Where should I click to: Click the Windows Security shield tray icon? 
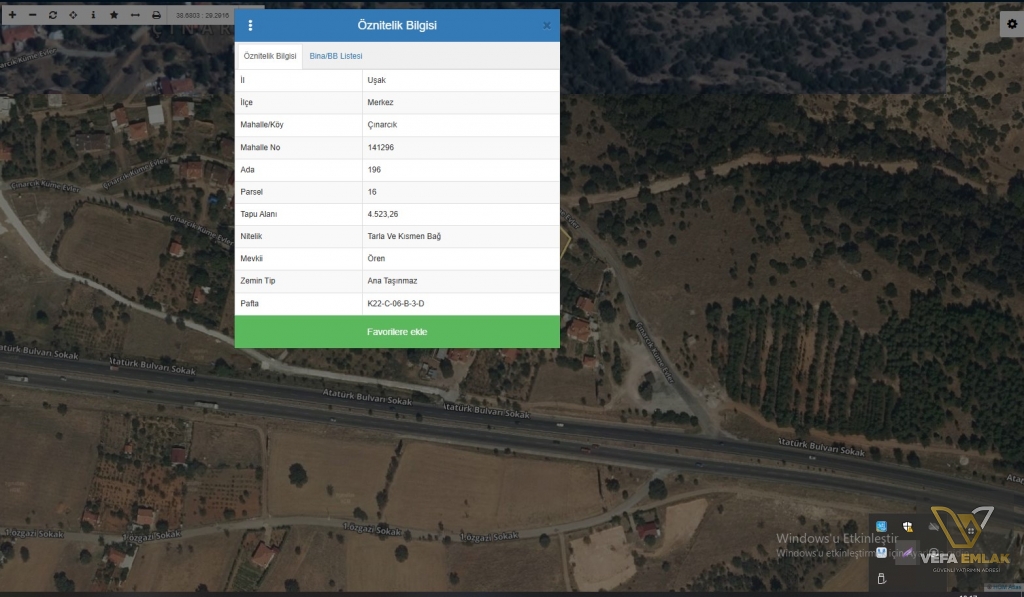907,527
